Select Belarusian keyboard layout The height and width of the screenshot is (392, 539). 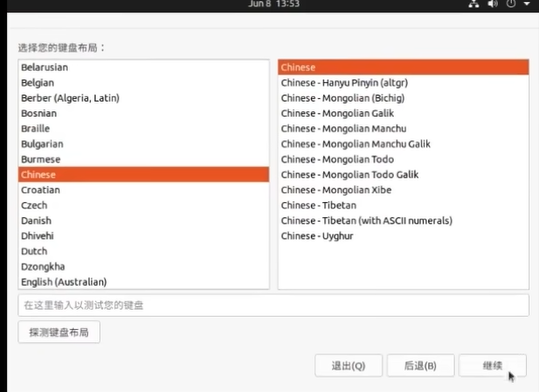coord(144,67)
